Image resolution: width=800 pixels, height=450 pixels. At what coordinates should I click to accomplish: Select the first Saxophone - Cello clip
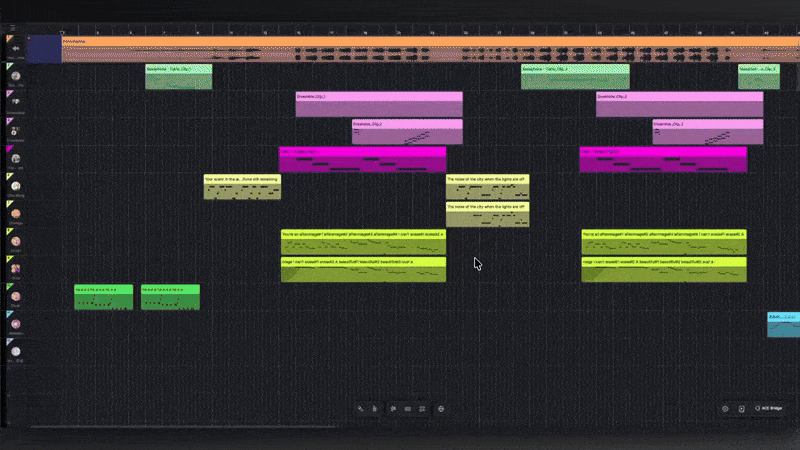(178, 77)
